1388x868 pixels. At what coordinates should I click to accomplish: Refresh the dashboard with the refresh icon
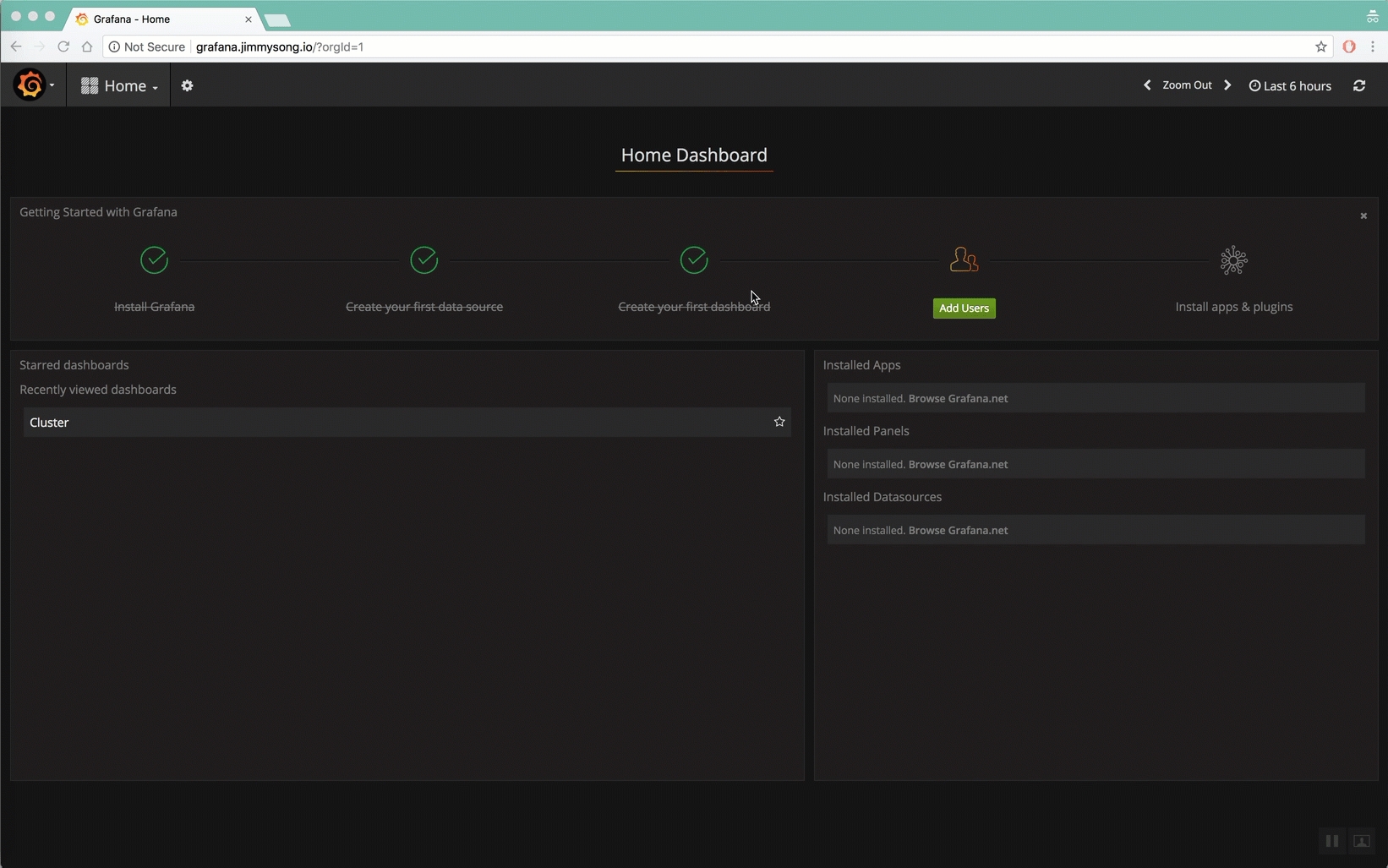click(x=1359, y=86)
